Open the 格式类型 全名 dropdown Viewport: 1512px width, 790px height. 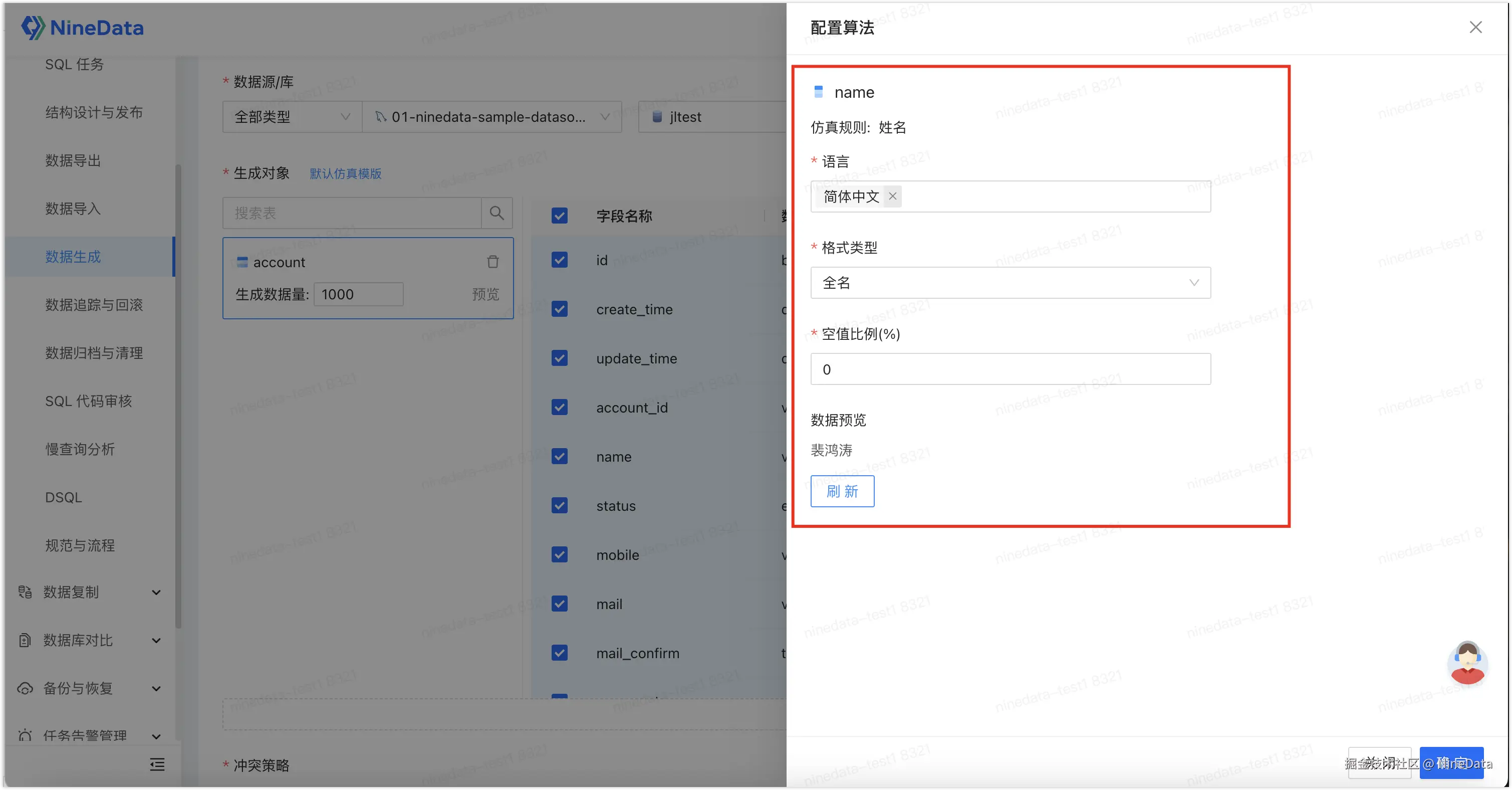[1010, 283]
